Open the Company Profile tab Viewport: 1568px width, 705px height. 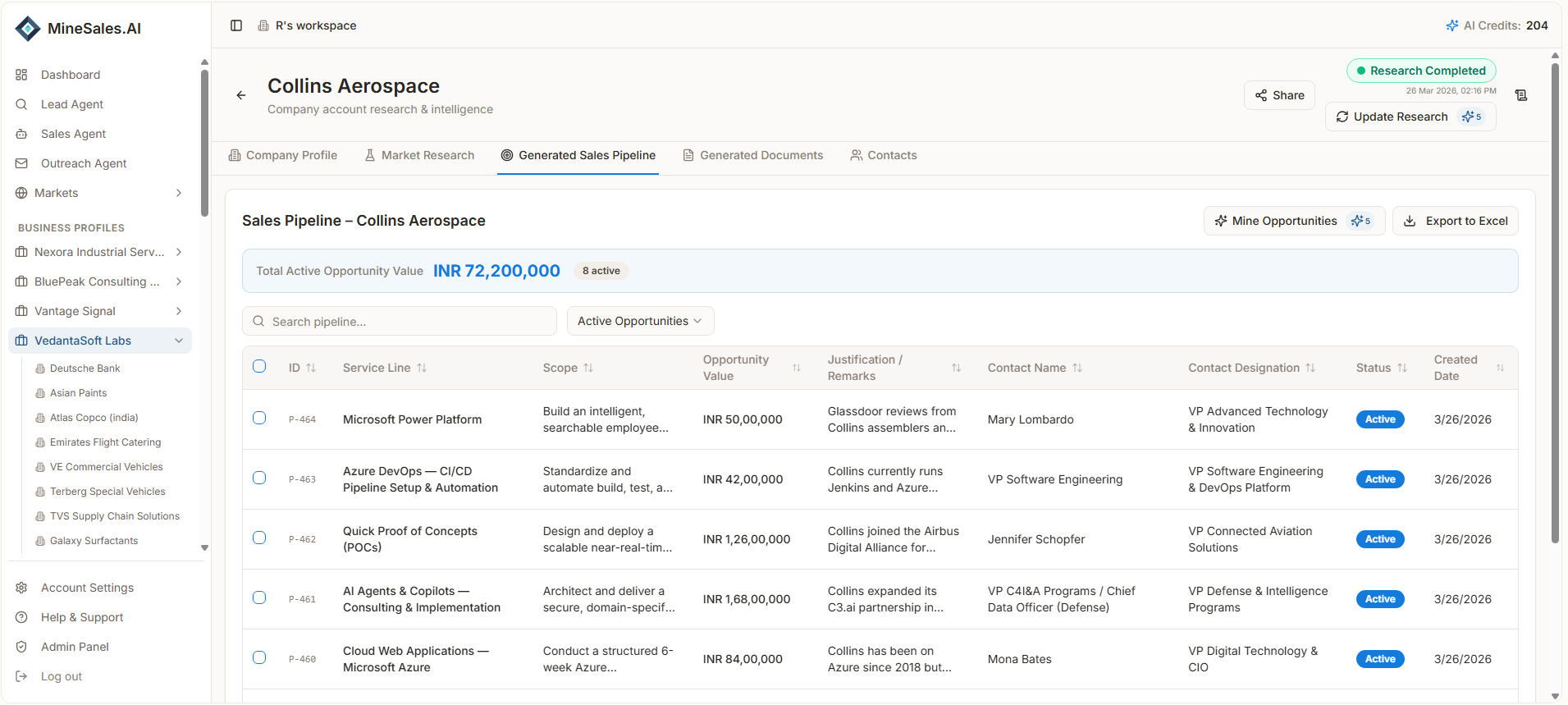point(283,155)
